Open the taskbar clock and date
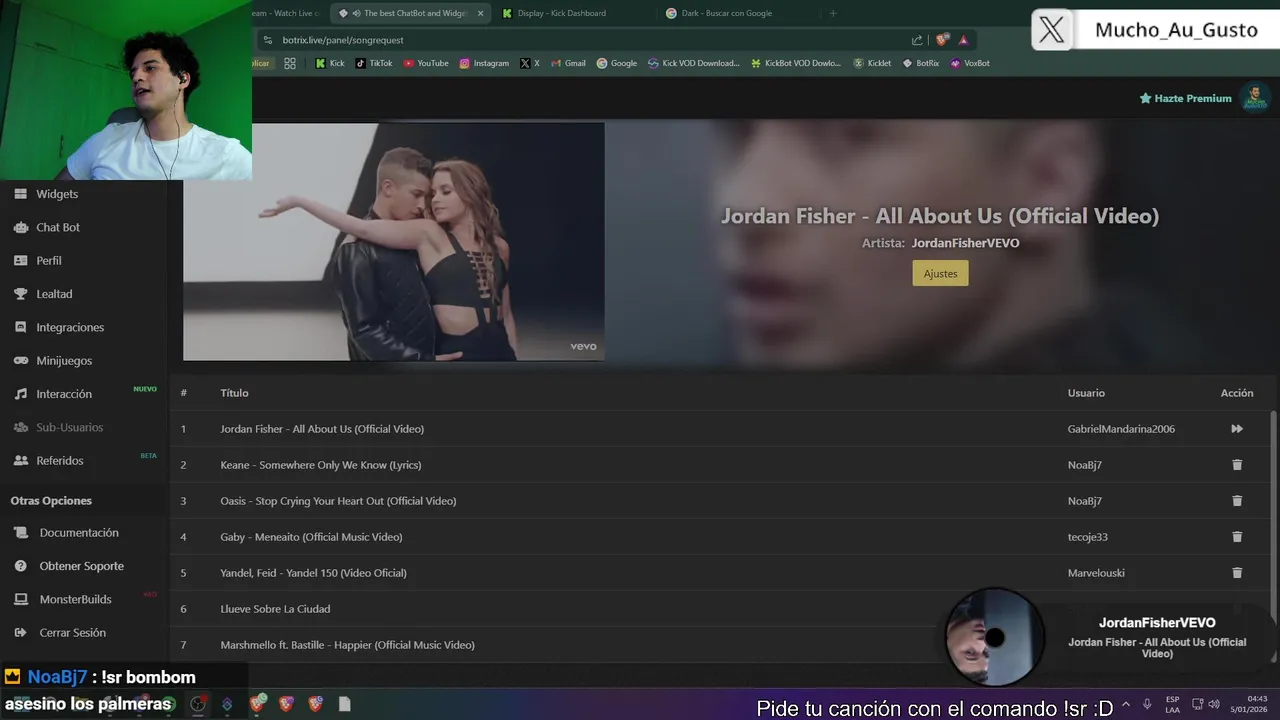This screenshot has height=720, width=1280. pyautogui.click(x=1250, y=704)
